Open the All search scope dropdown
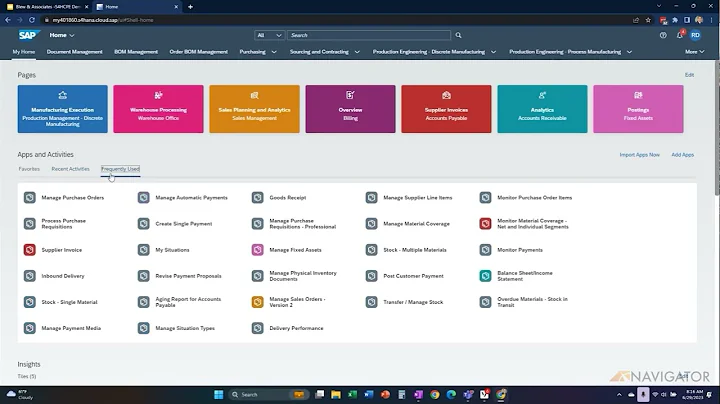 point(270,35)
